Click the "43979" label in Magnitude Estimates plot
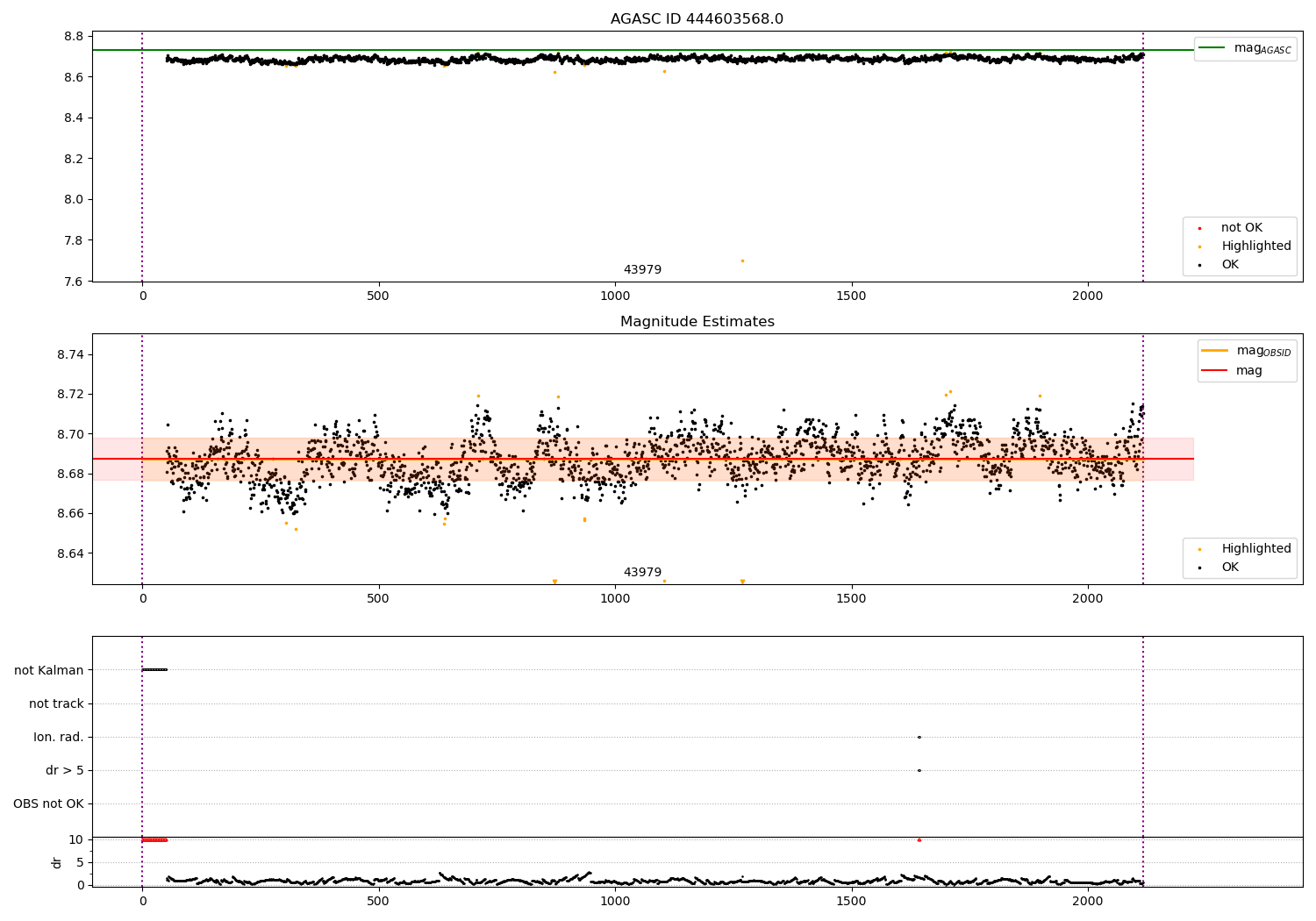Screen dimensions: 1316x921 [642, 573]
